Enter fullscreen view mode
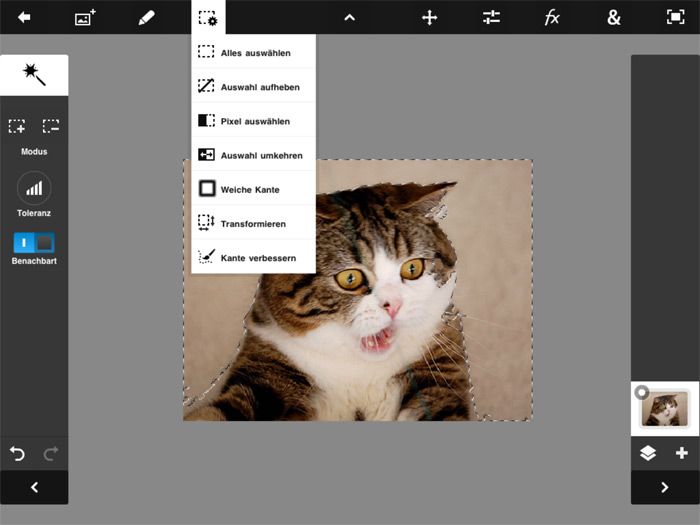Viewport: 700px width, 525px height. 675,17
